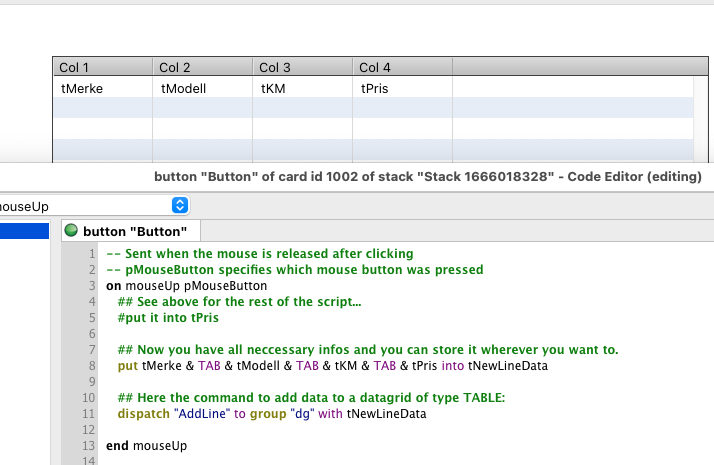
Task: Click the Col 3 column header
Action: tap(302, 67)
